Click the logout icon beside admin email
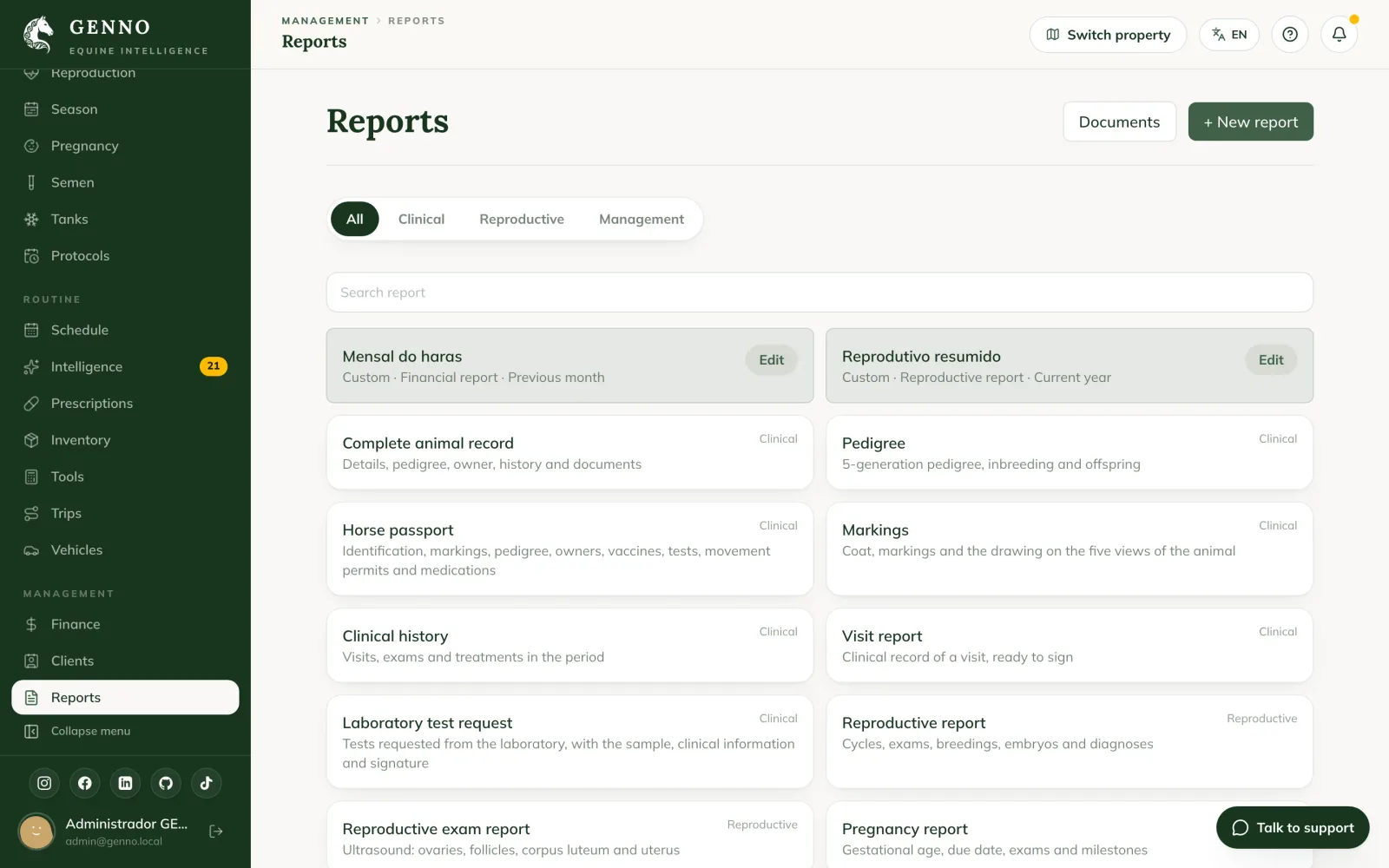This screenshot has width=1389, height=868. pyautogui.click(x=216, y=832)
